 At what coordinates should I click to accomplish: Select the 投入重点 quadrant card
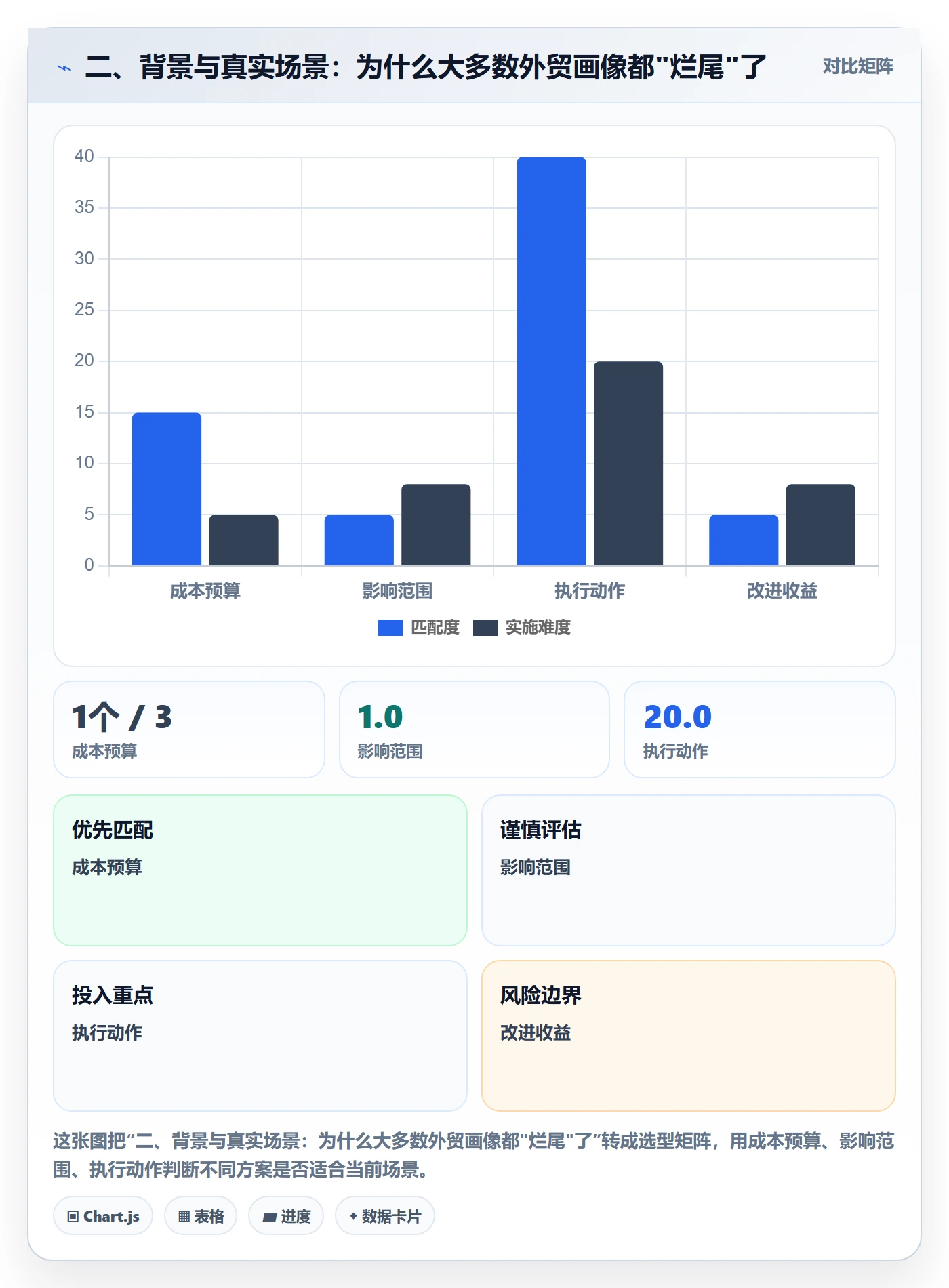[x=260, y=1036]
